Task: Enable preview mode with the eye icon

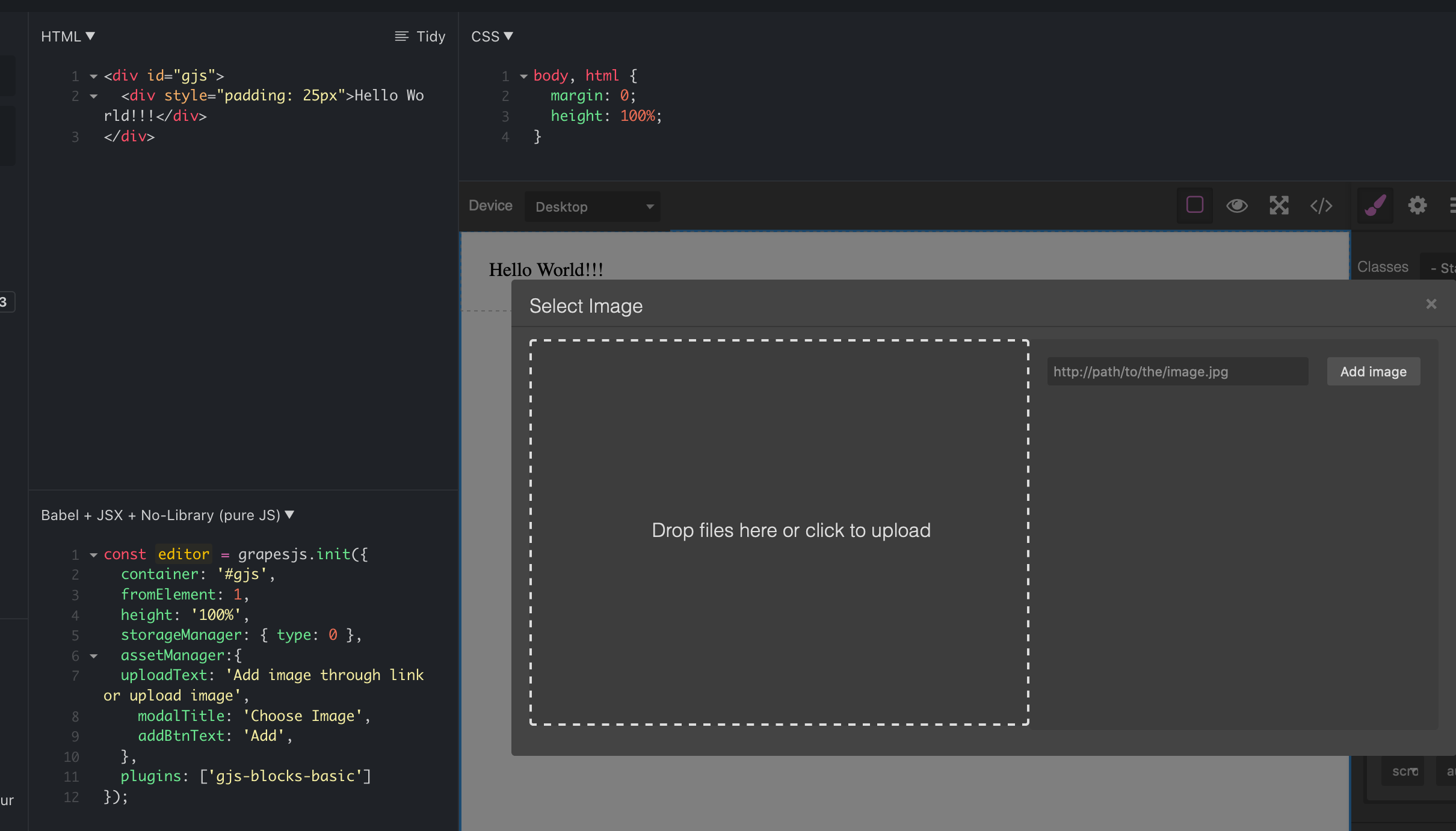Action: (x=1236, y=206)
